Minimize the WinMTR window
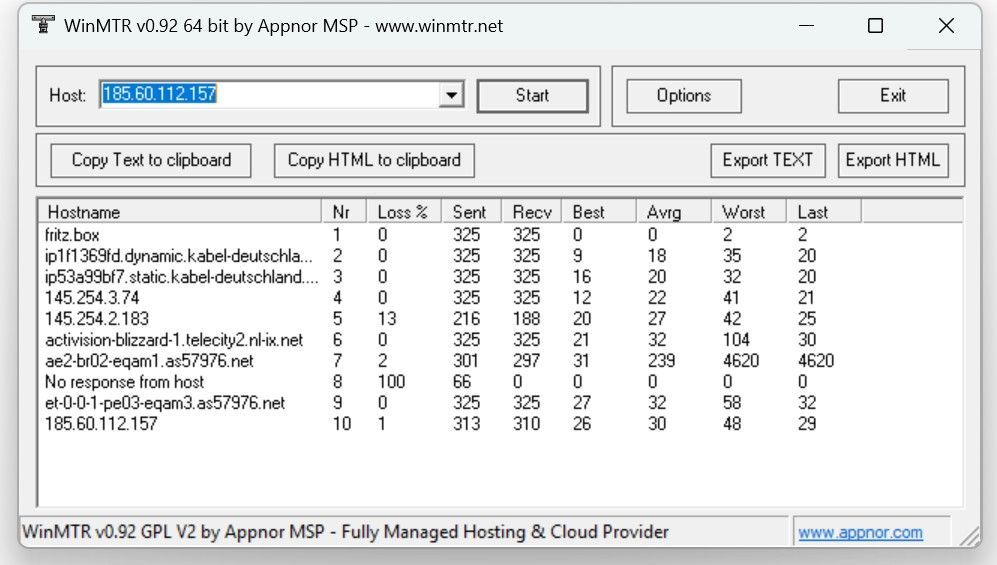997x565 pixels. (x=806, y=25)
